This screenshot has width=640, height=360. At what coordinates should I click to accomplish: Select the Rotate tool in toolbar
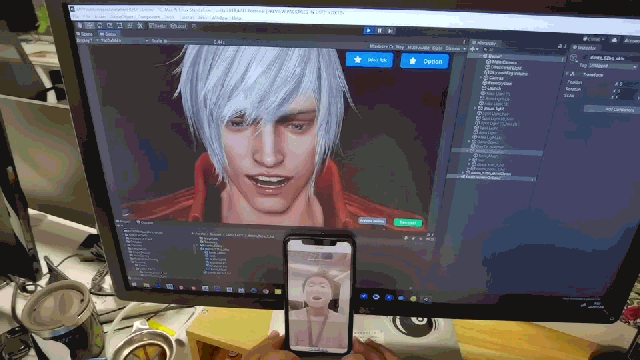tap(100, 25)
